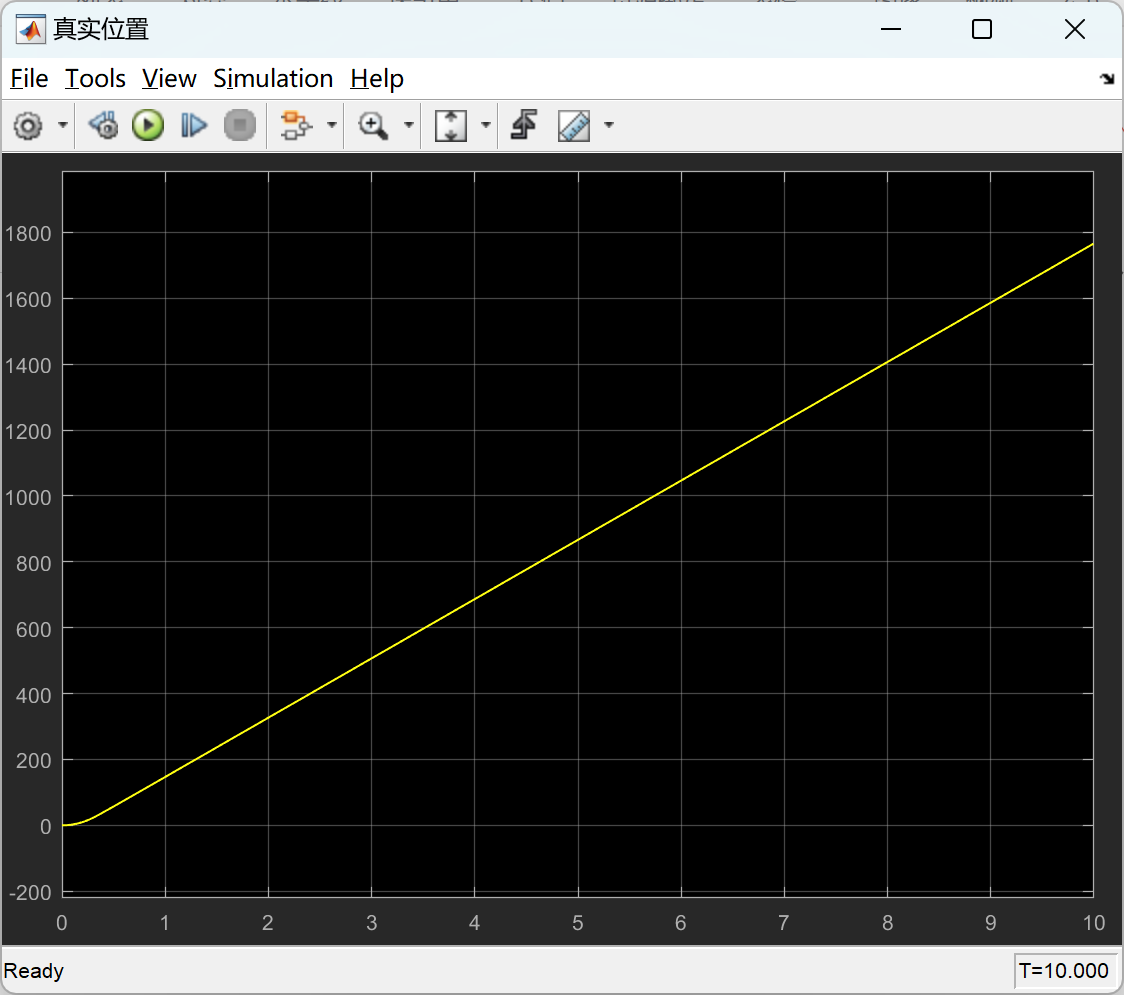Screen dimensions: 1124x995
Task: Expand the Zoom tool dropdown arrow
Action: click(x=409, y=125)
